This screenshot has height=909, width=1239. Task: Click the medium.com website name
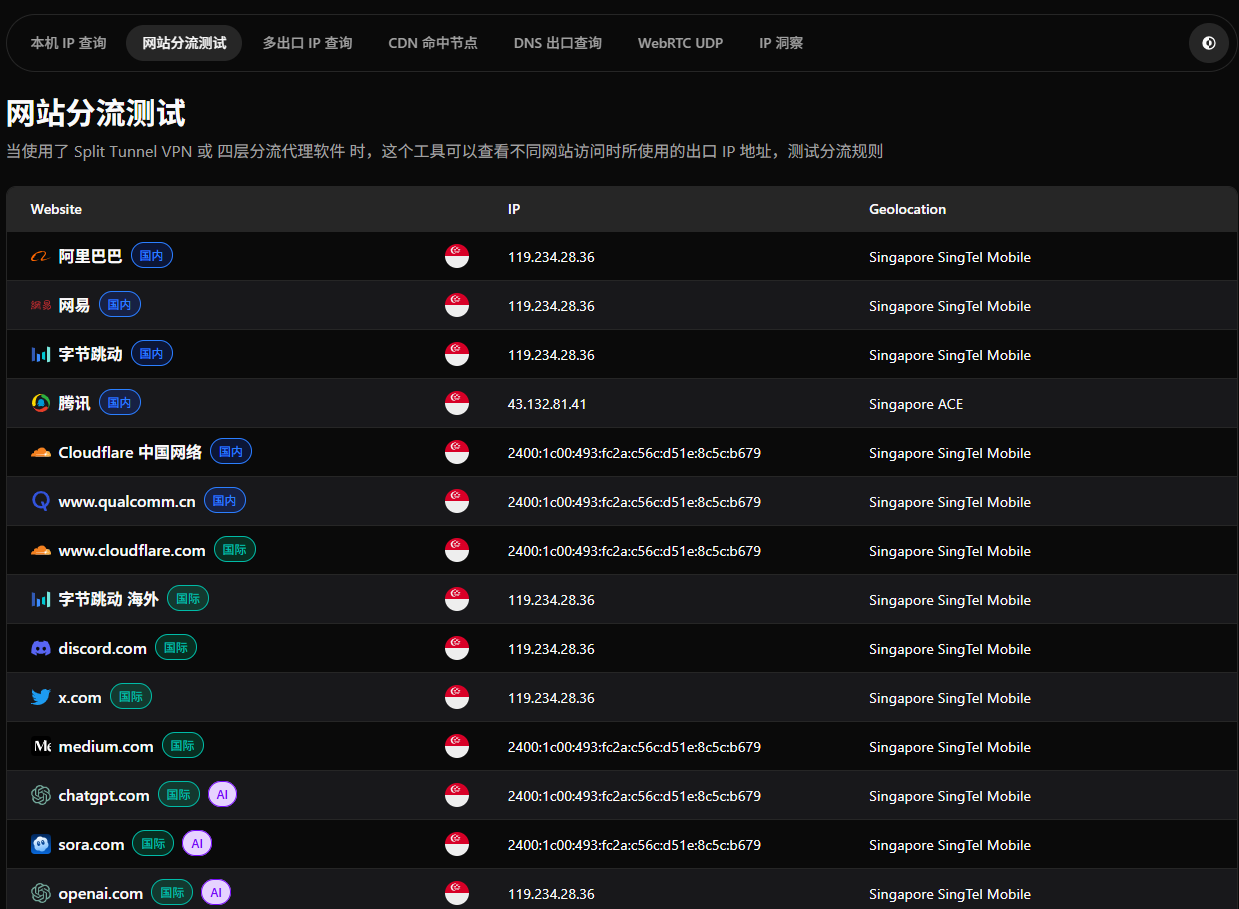pos(106,747)
